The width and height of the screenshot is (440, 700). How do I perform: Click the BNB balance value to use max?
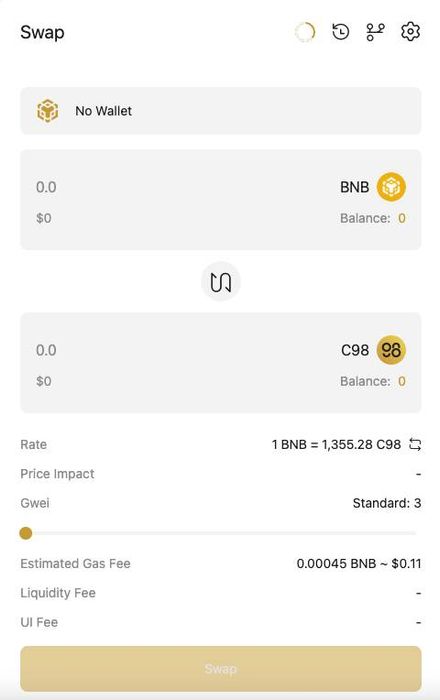402,218
